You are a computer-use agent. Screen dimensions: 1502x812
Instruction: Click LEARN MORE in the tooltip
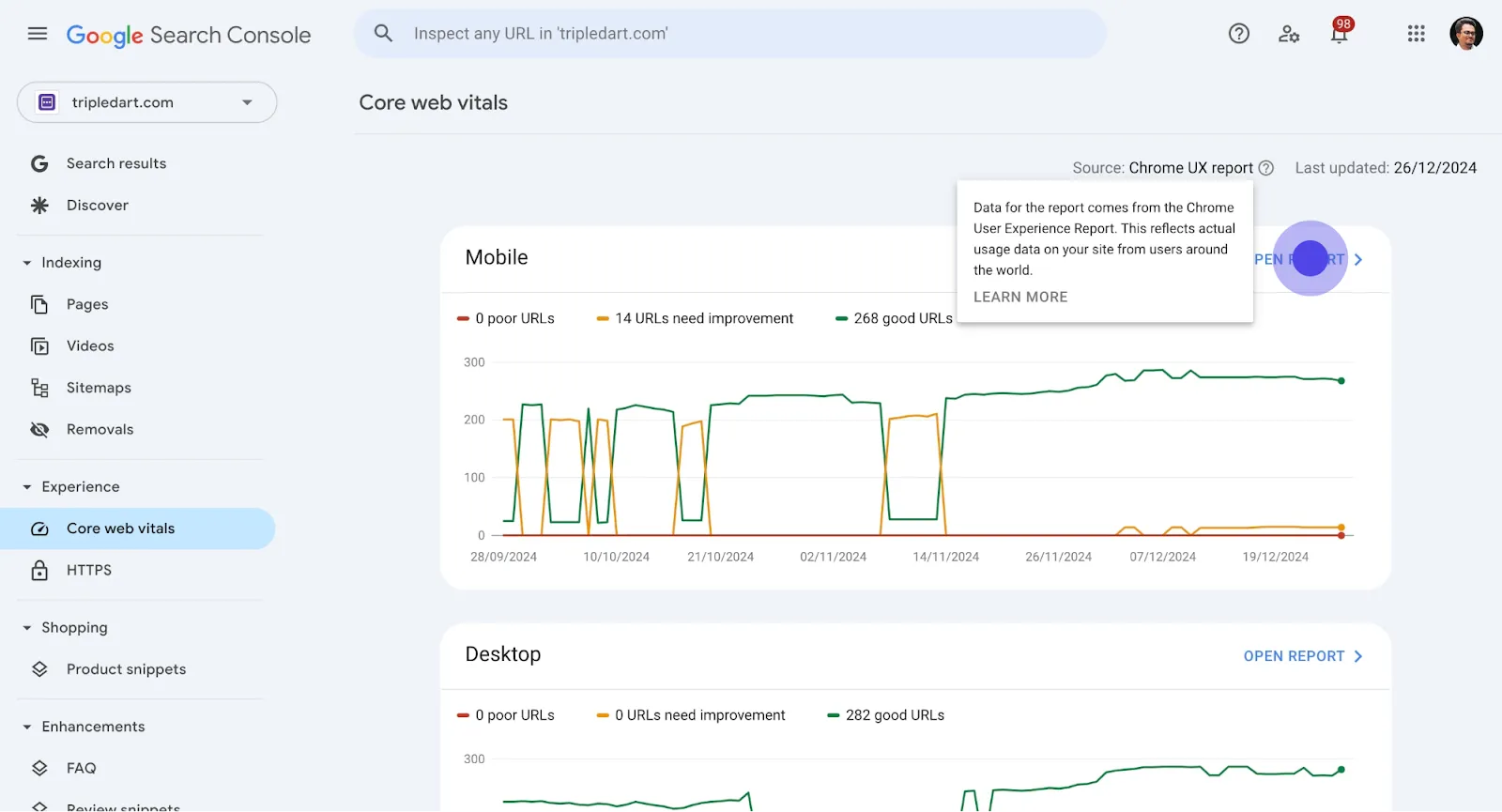[1020, 297]
